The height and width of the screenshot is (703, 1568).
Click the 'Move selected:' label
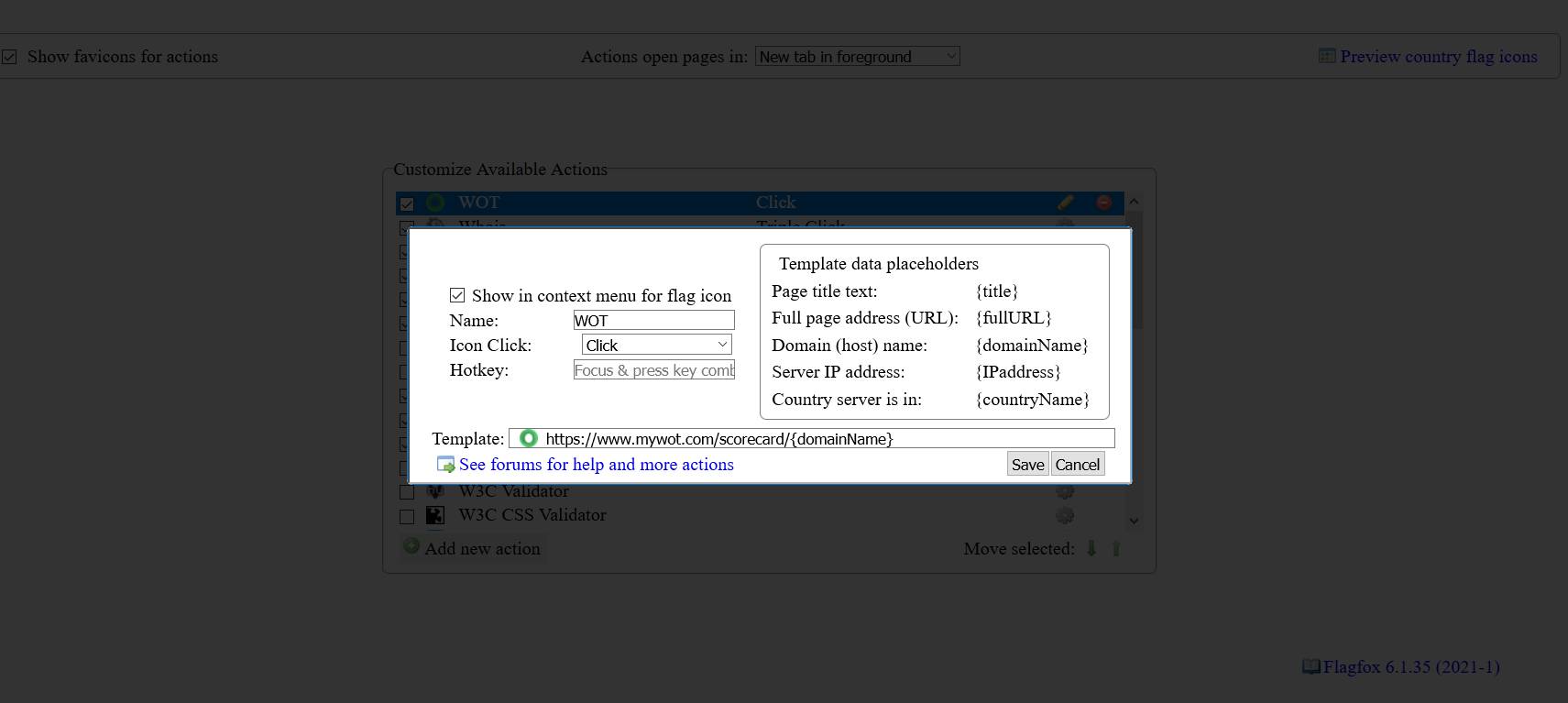coord(1019,549)
